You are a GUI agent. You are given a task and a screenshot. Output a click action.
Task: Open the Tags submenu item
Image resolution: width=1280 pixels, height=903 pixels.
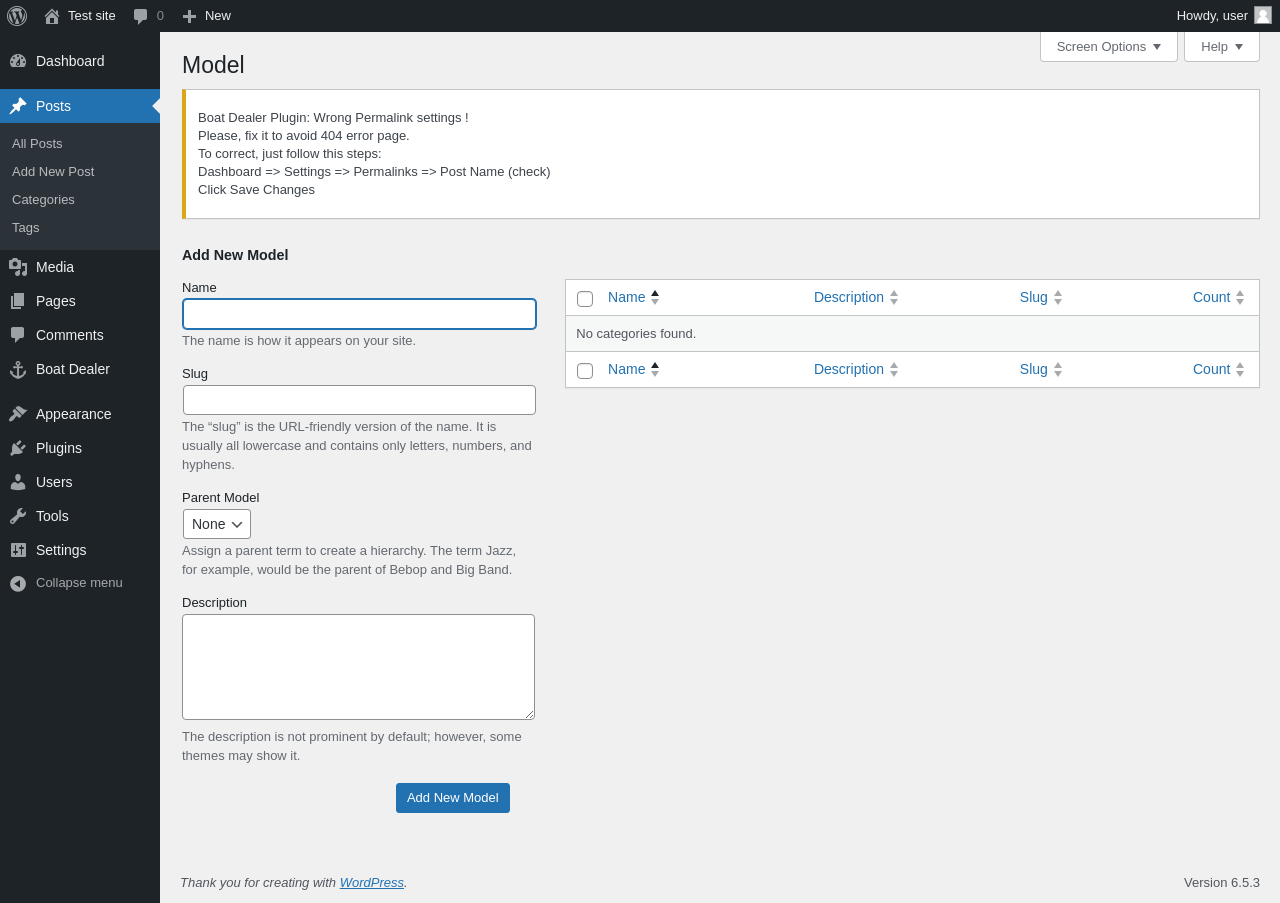[26, 228]
